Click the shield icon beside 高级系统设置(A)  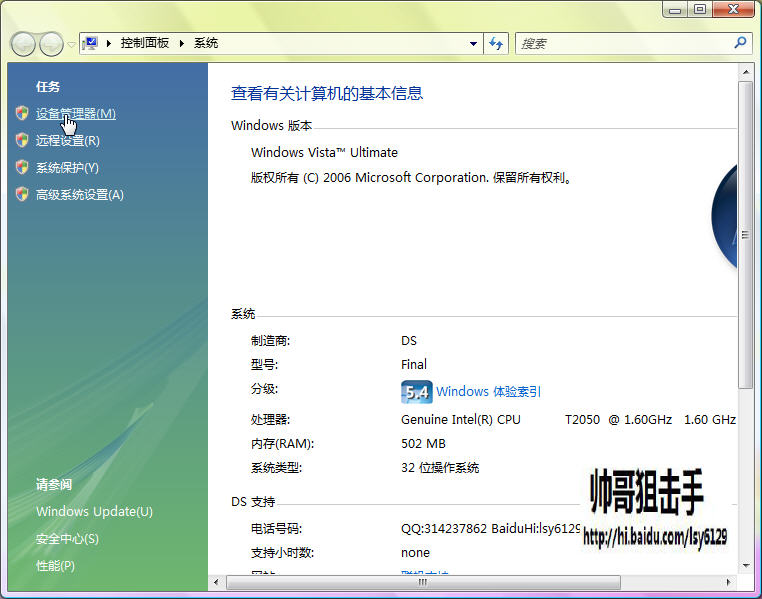[x=22, y=194]
